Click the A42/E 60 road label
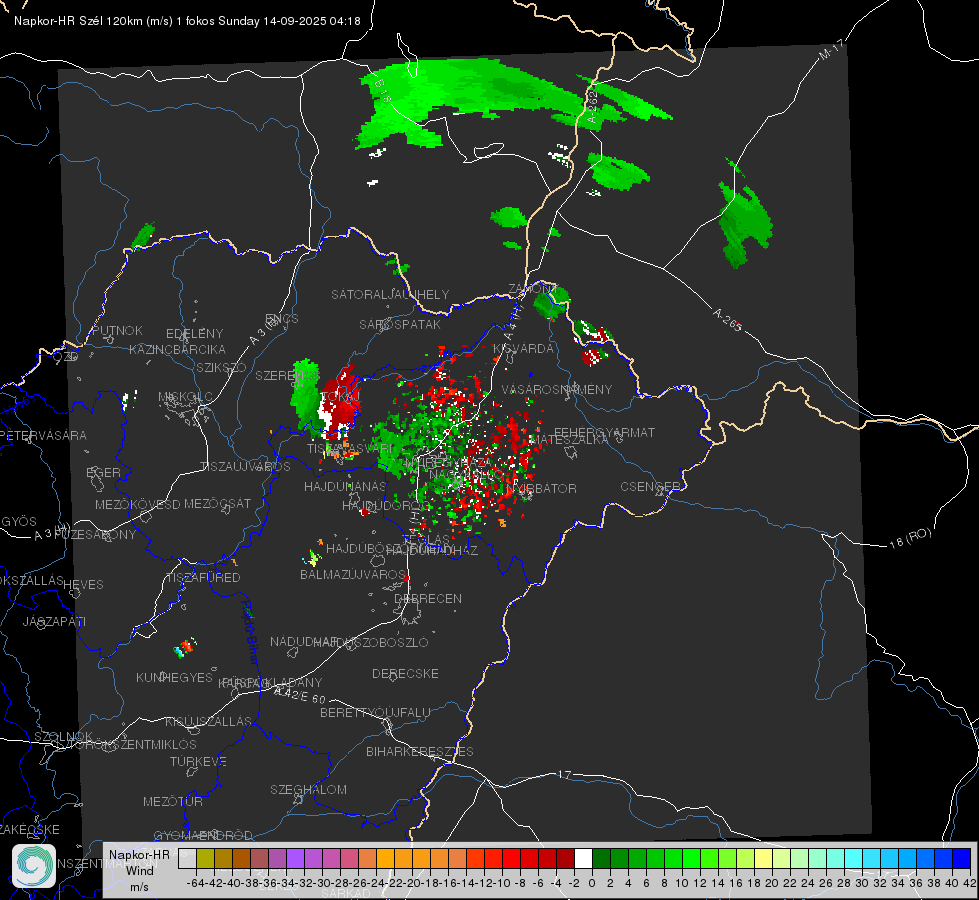 (x=300, y=695)
